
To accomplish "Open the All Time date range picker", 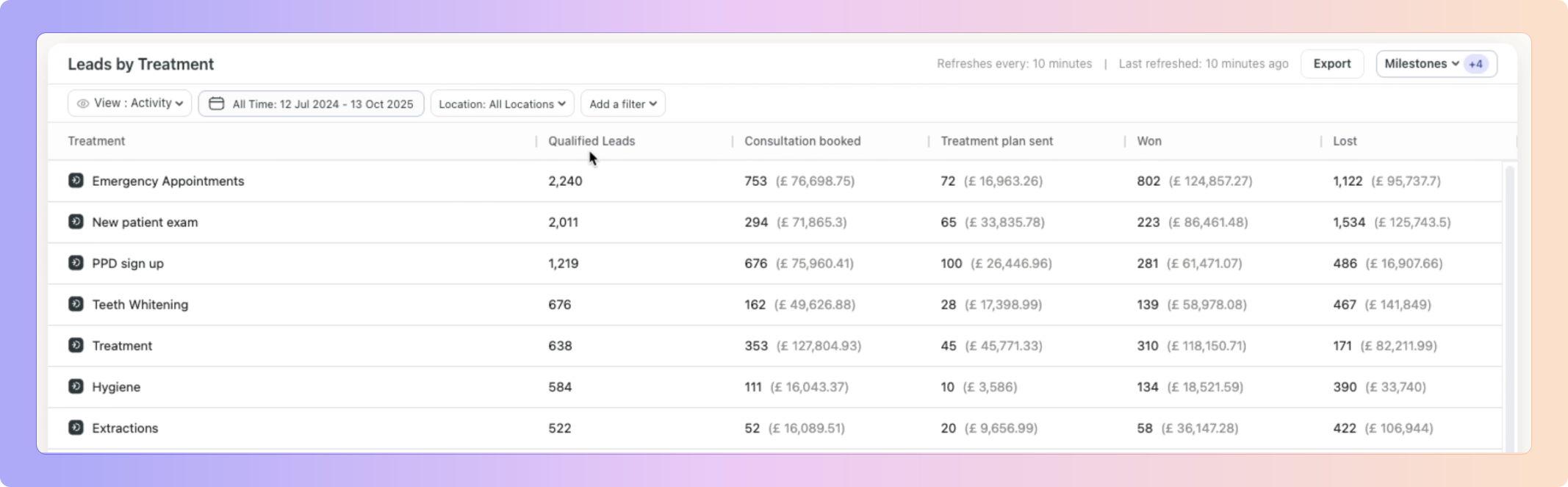I will [x=323, y=104].
